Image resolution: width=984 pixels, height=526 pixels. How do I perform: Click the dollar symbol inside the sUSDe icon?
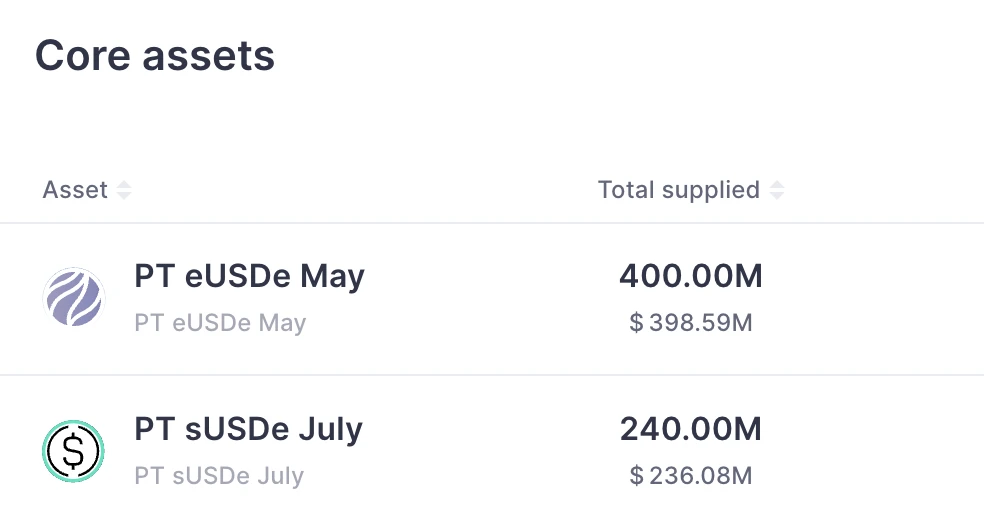click(x=74, y=452)
